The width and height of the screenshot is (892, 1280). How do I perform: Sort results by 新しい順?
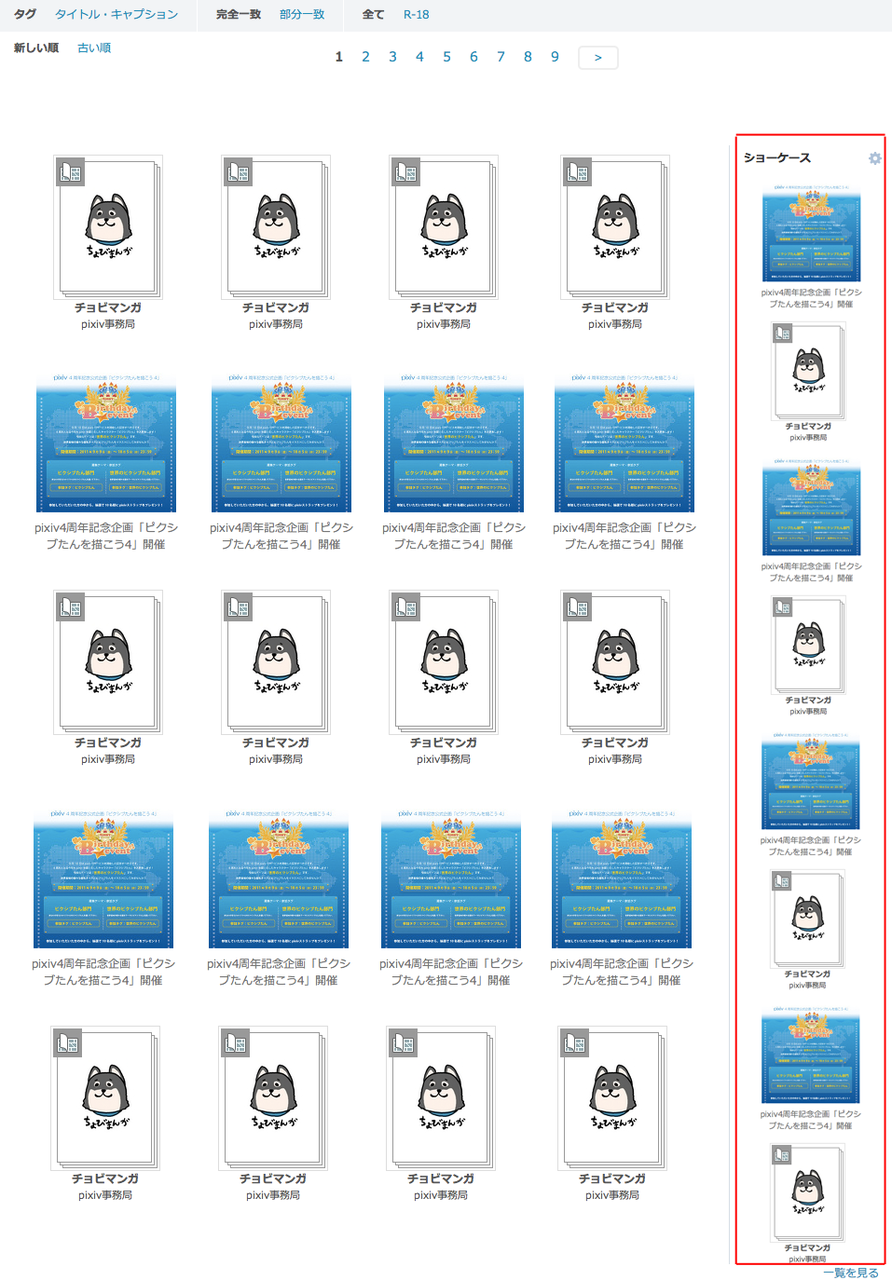click(36, 48)
